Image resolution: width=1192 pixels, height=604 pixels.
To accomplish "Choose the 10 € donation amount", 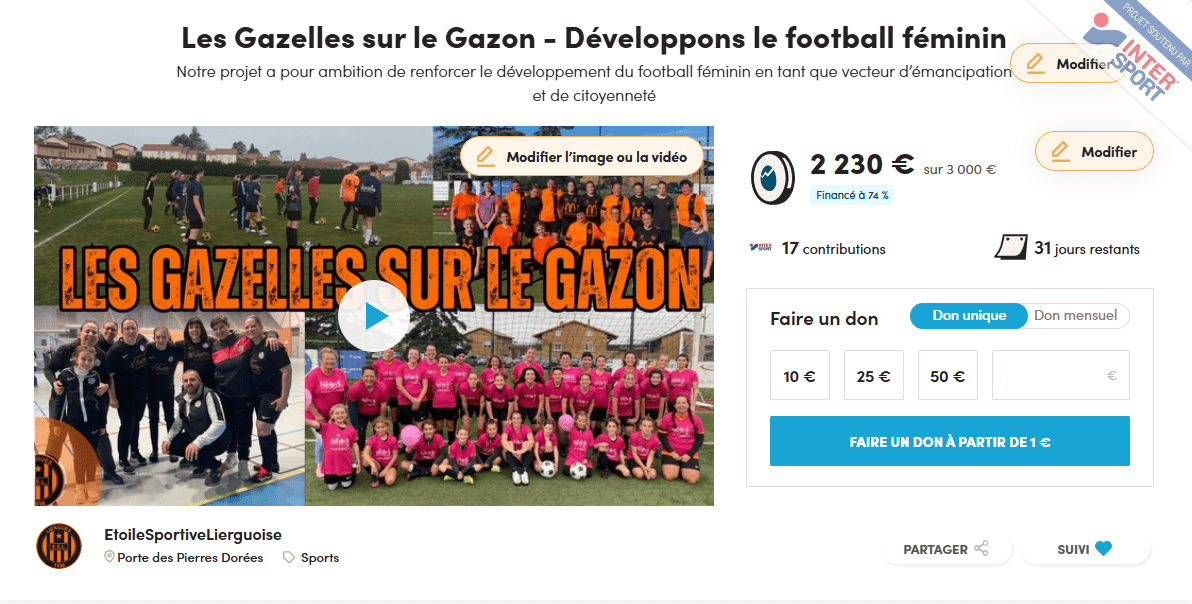I will point(800,375).
